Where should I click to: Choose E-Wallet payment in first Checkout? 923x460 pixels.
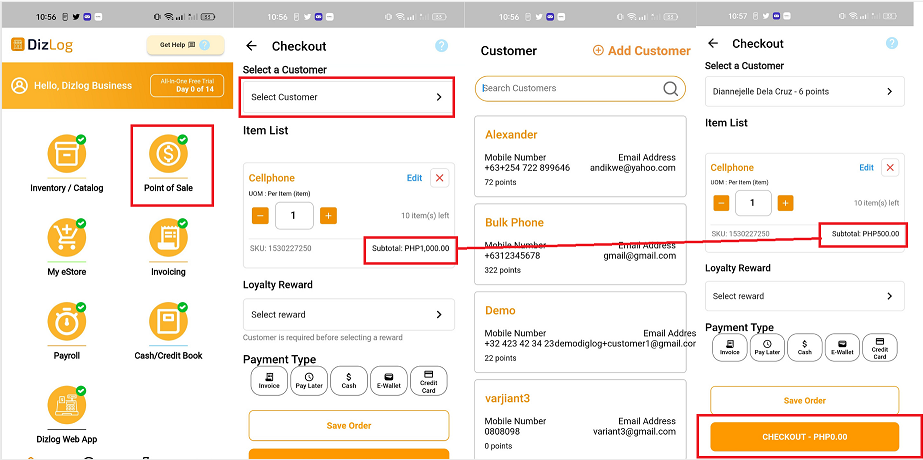(389, 381)
